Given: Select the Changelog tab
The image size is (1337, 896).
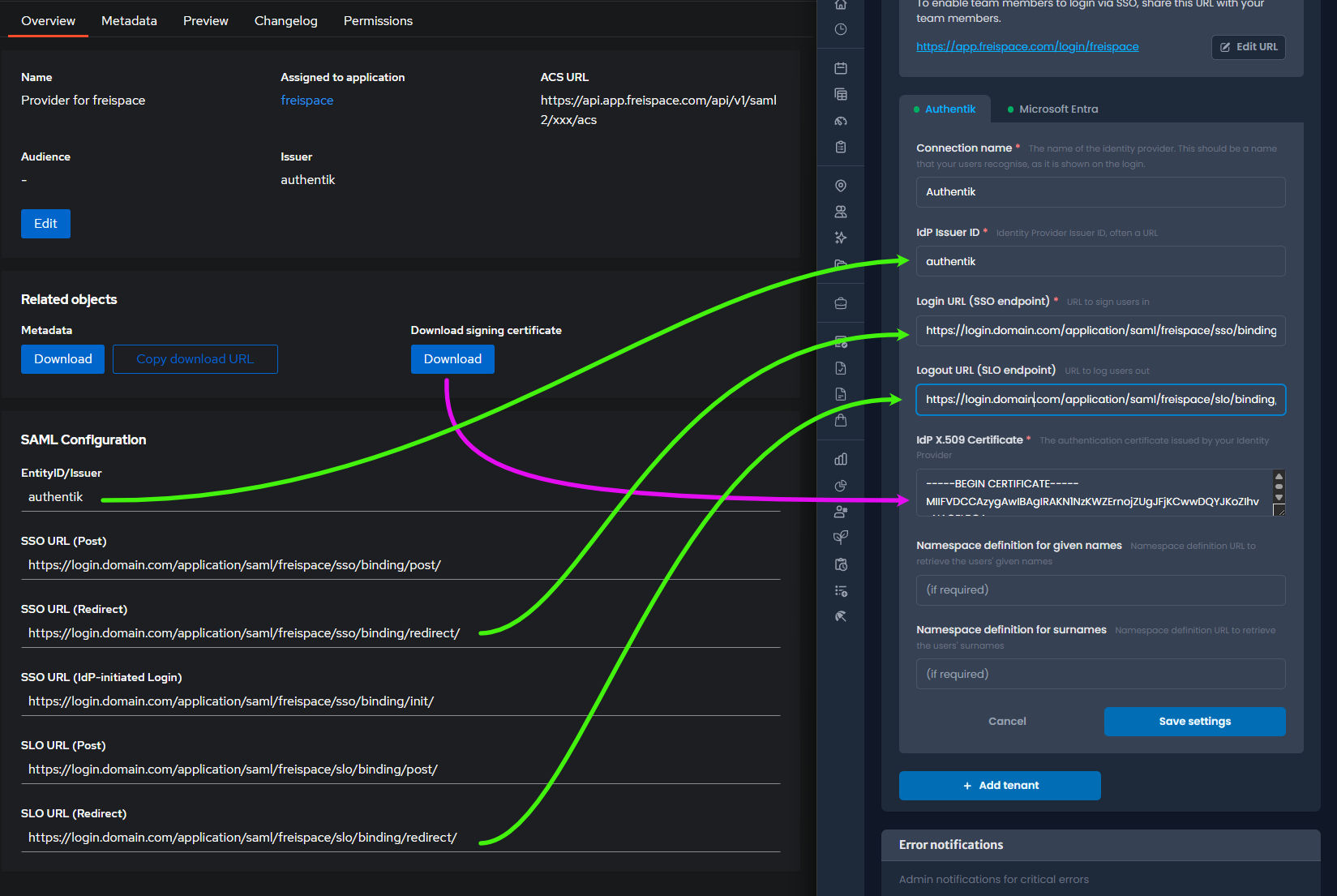Looking at the screenshot, I should (x=285, y=20).
